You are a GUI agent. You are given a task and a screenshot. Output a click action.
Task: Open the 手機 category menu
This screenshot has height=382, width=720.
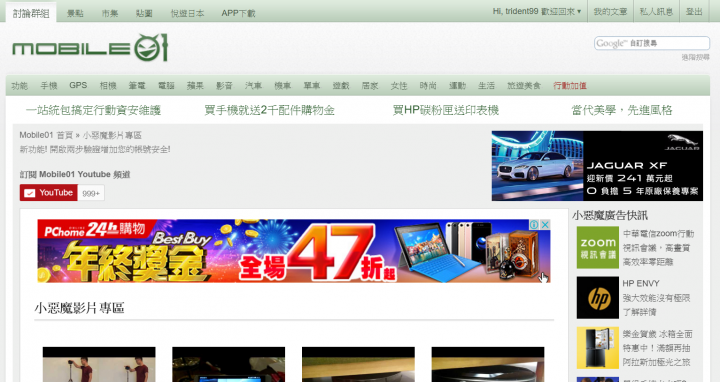(49, 85)
